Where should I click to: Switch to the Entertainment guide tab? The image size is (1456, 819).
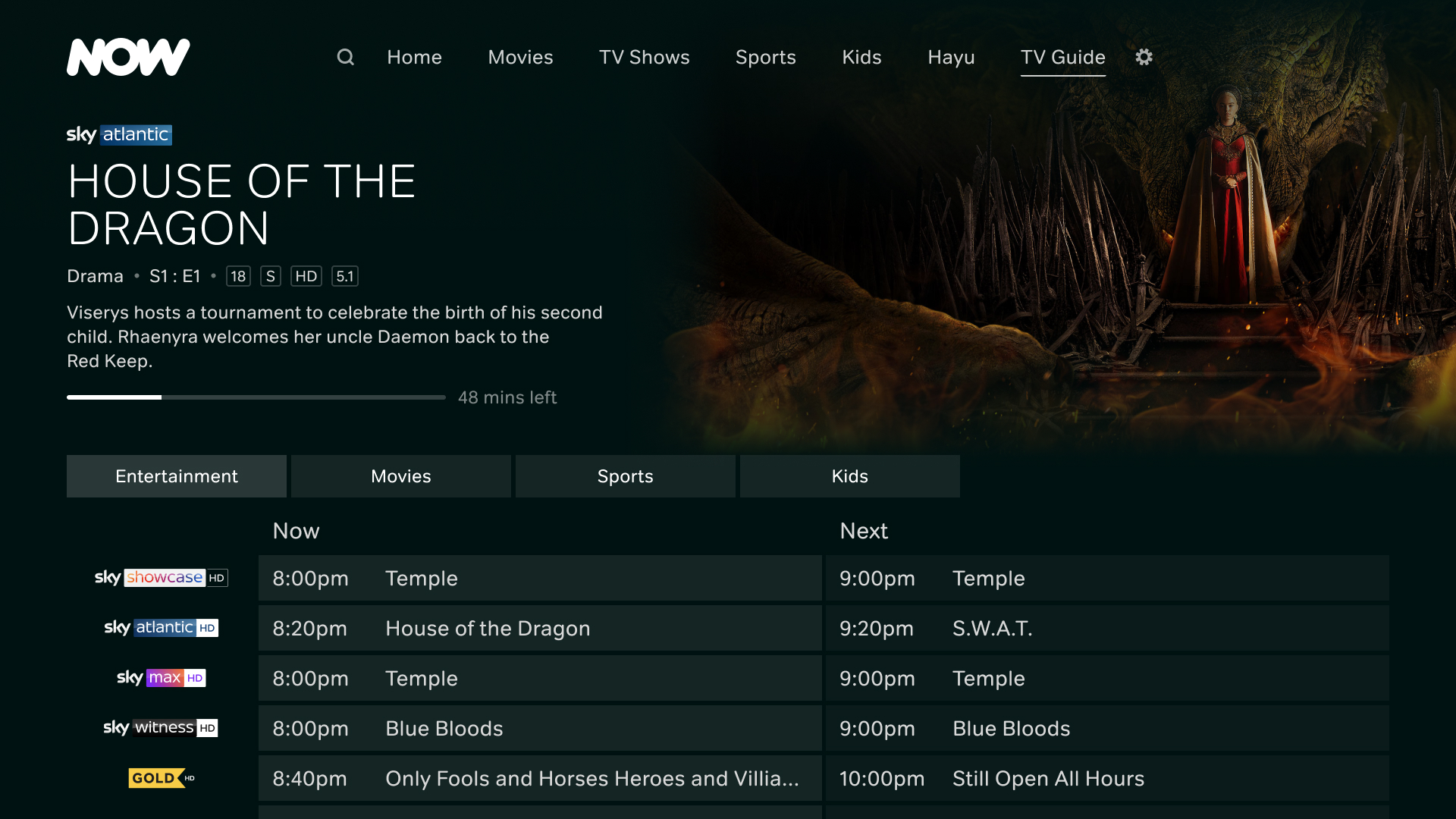pos(177,476)
